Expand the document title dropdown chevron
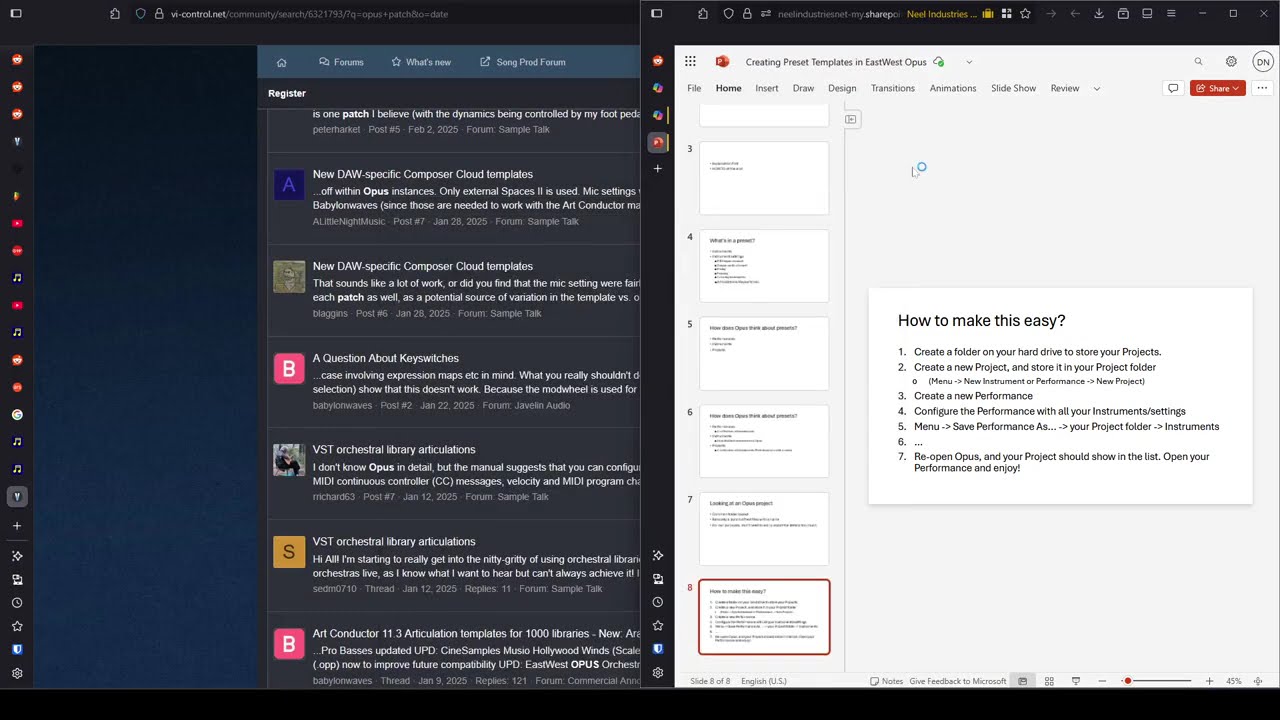Image resolution: width=1280 pixels, height=720 pixels. coord(969,62)
